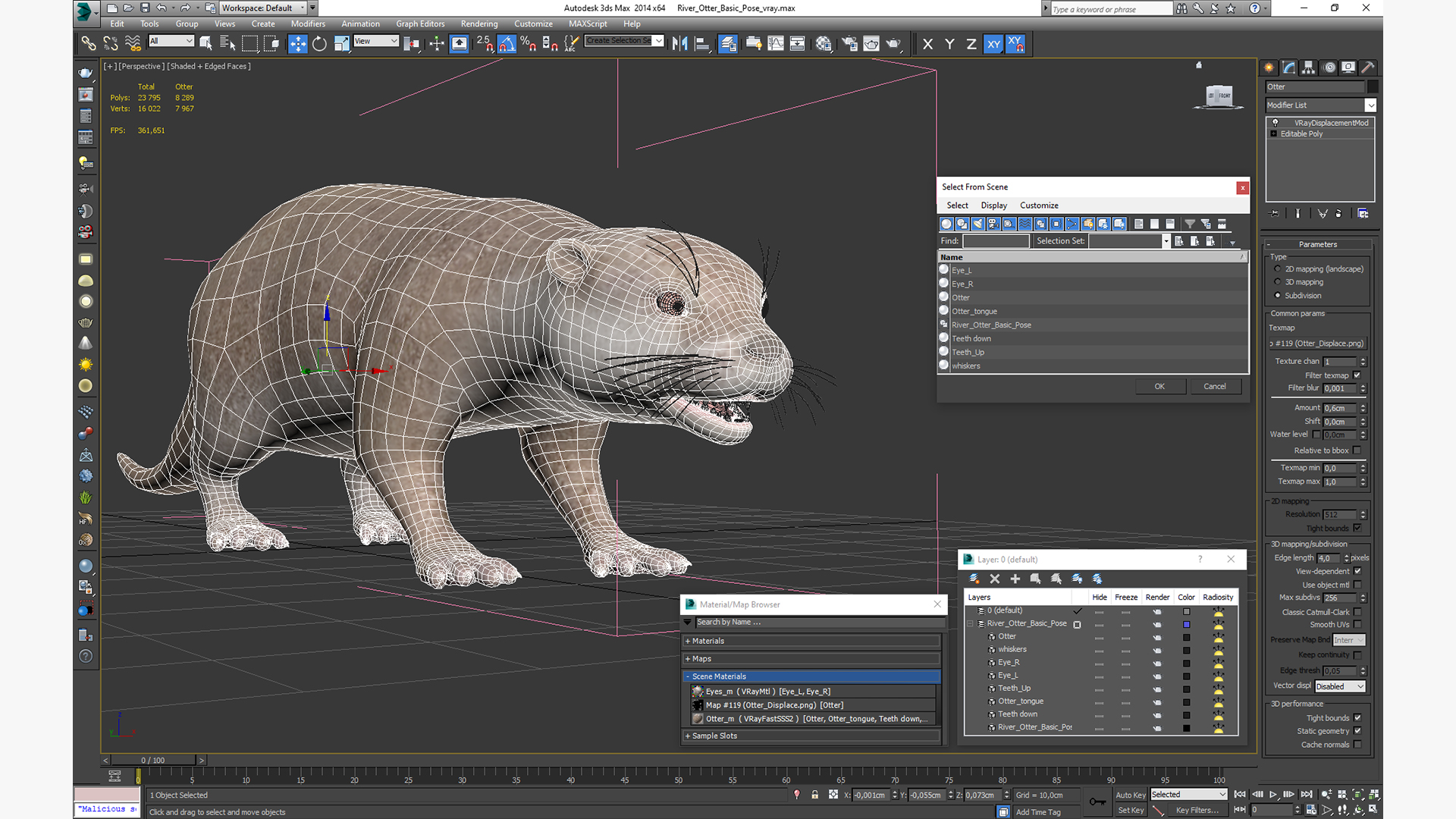Click the Set Key button

(x=1131, y=810)
